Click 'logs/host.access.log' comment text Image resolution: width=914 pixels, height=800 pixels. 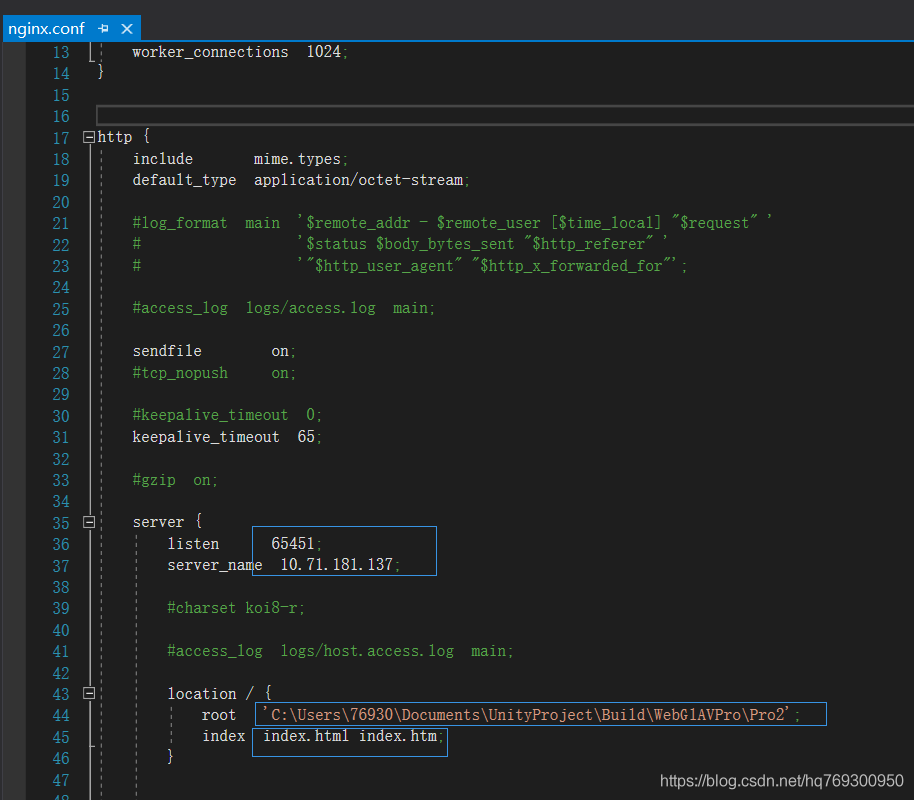367,651
